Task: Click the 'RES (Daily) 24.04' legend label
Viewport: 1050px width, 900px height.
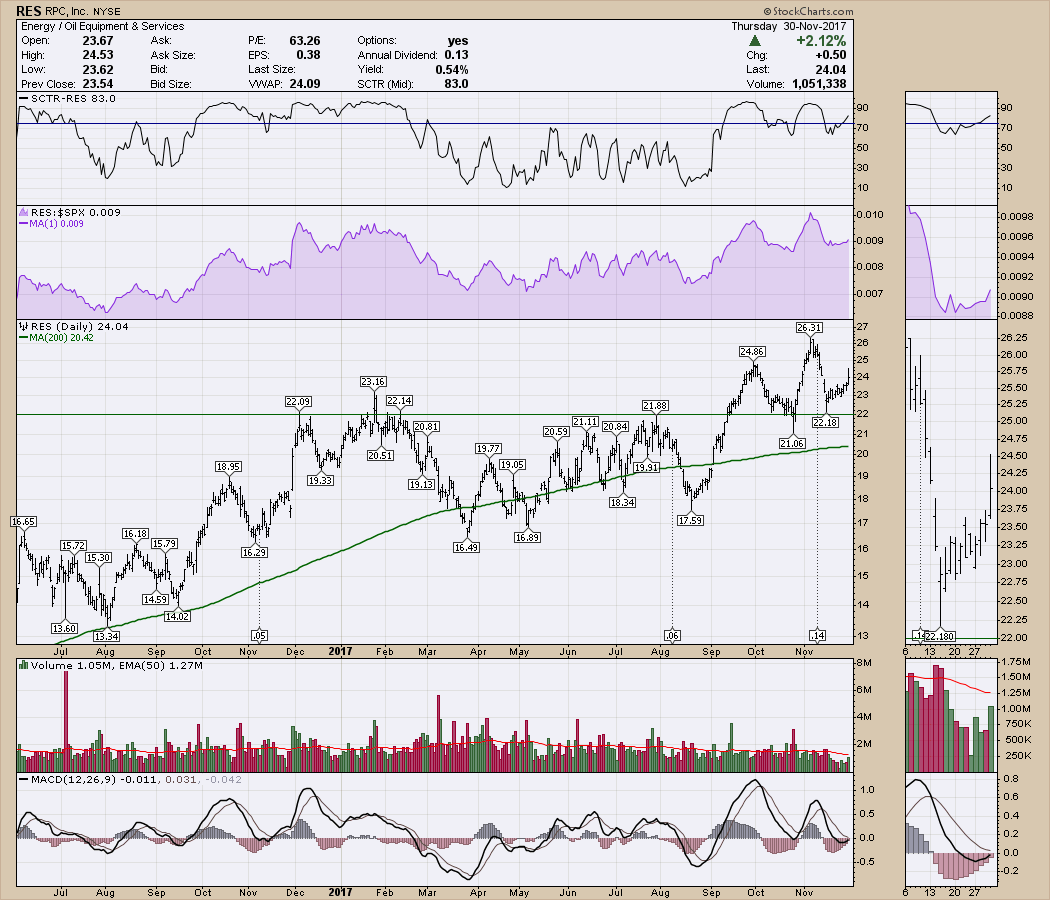Action: [80, 326]
